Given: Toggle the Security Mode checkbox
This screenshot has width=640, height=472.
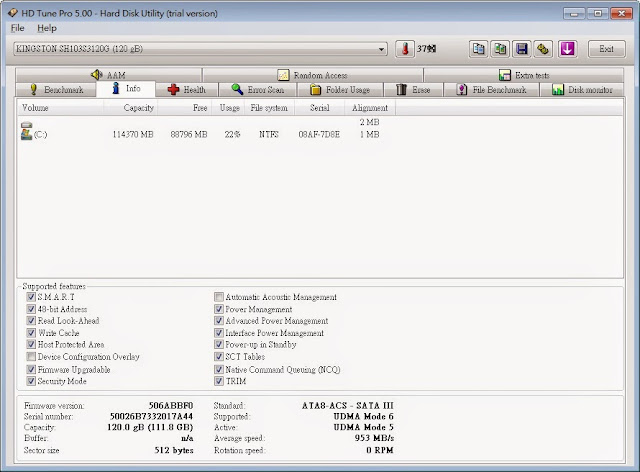Looking at the screenshot, I should [31, 381].
